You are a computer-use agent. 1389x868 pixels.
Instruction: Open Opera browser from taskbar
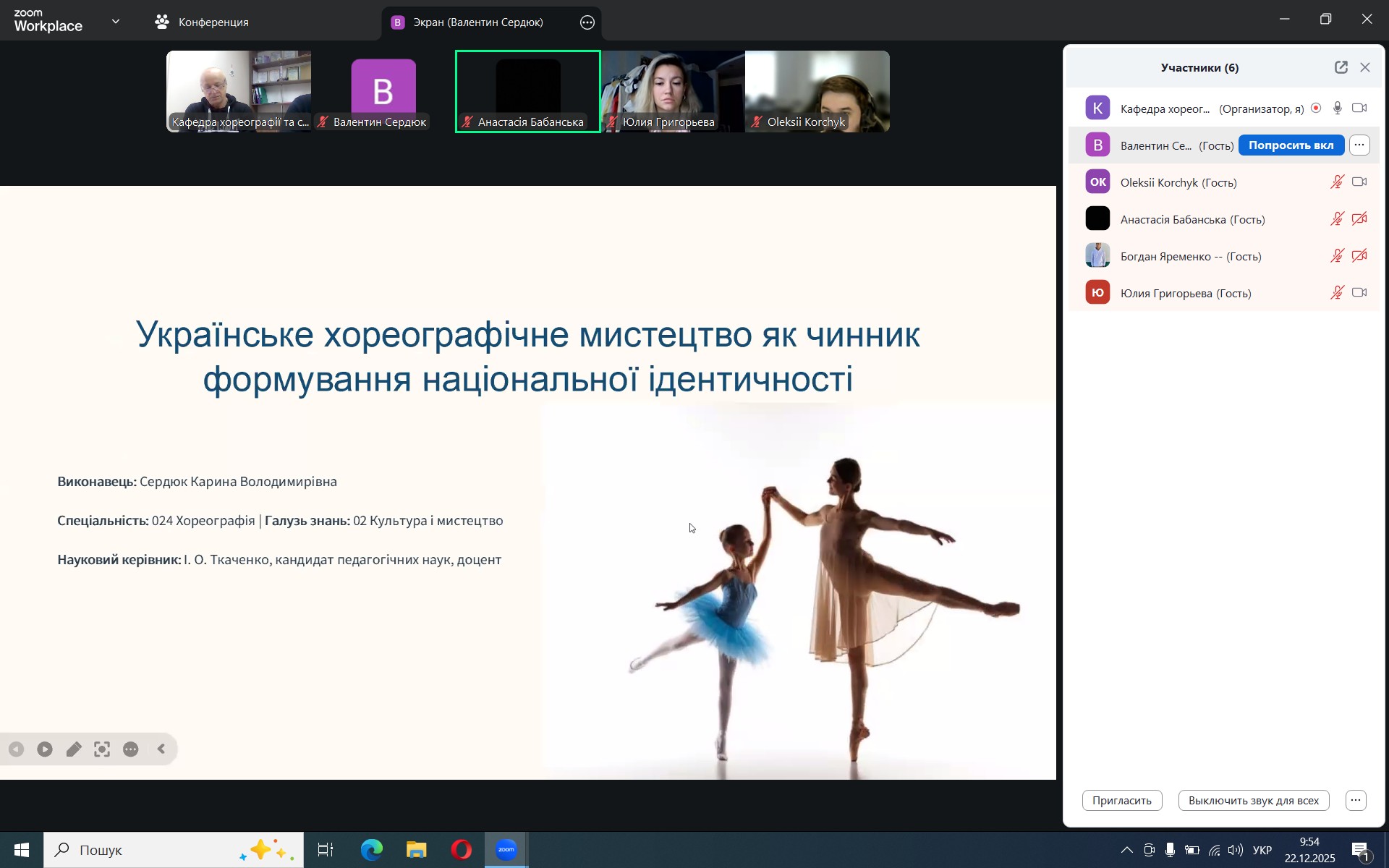pyautogui.click(x=462, y=850)
